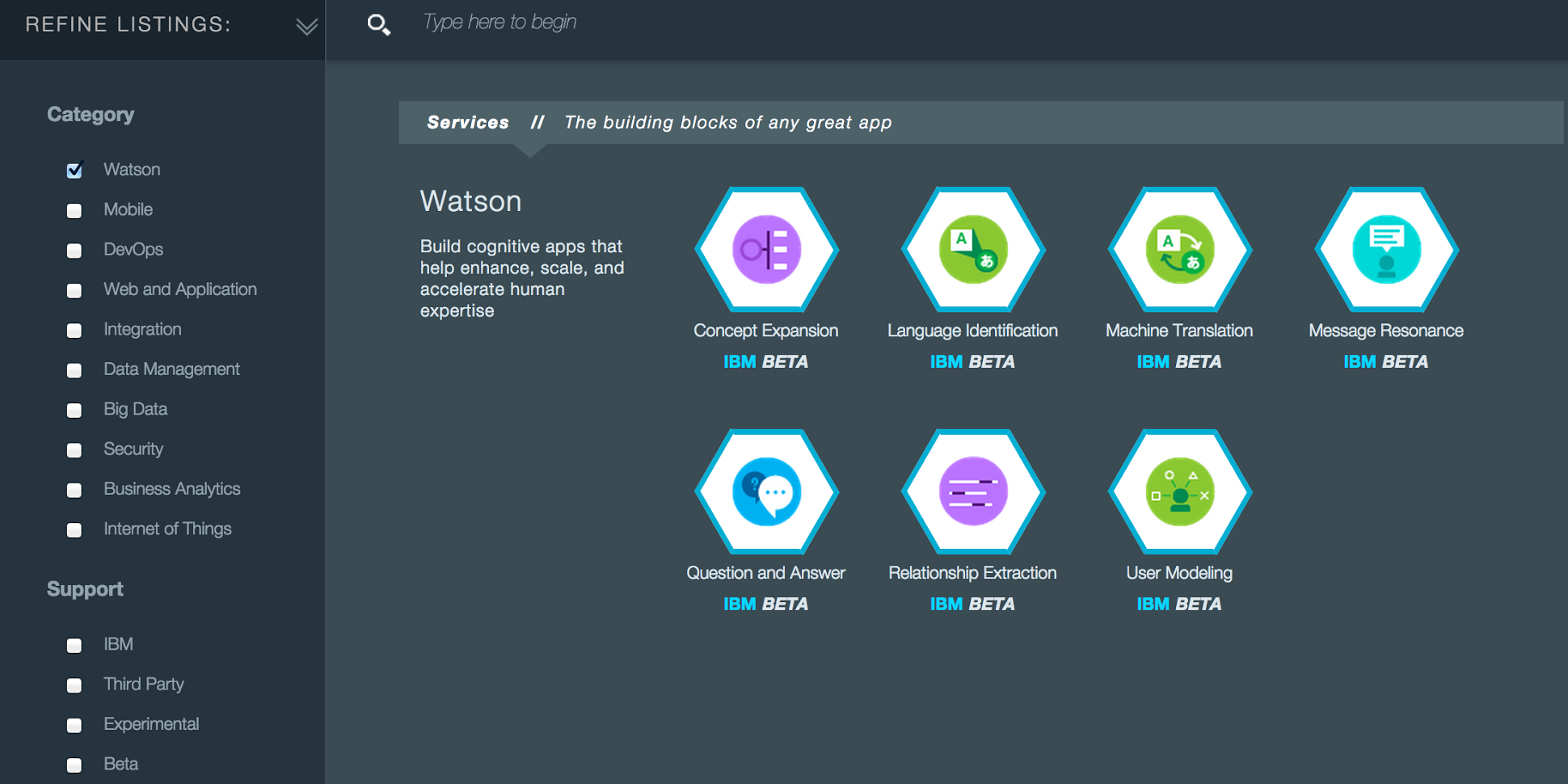Check the Web and Application checkbox
Image resolution: width=1568 pixels, height=784 pixels.
(74, 290)
